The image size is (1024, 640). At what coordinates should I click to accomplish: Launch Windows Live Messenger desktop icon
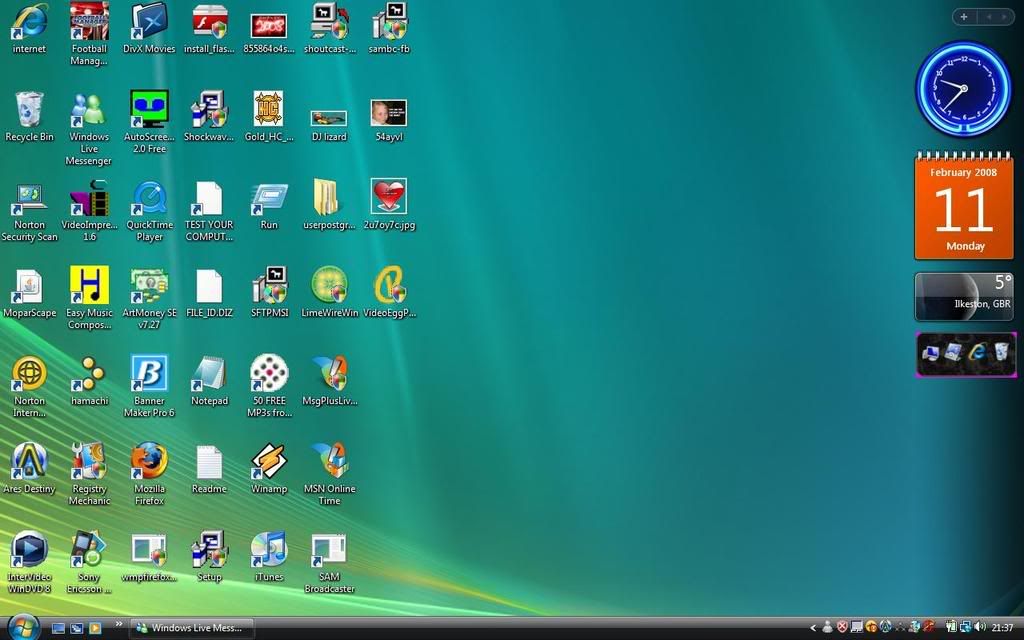[89, 111]
